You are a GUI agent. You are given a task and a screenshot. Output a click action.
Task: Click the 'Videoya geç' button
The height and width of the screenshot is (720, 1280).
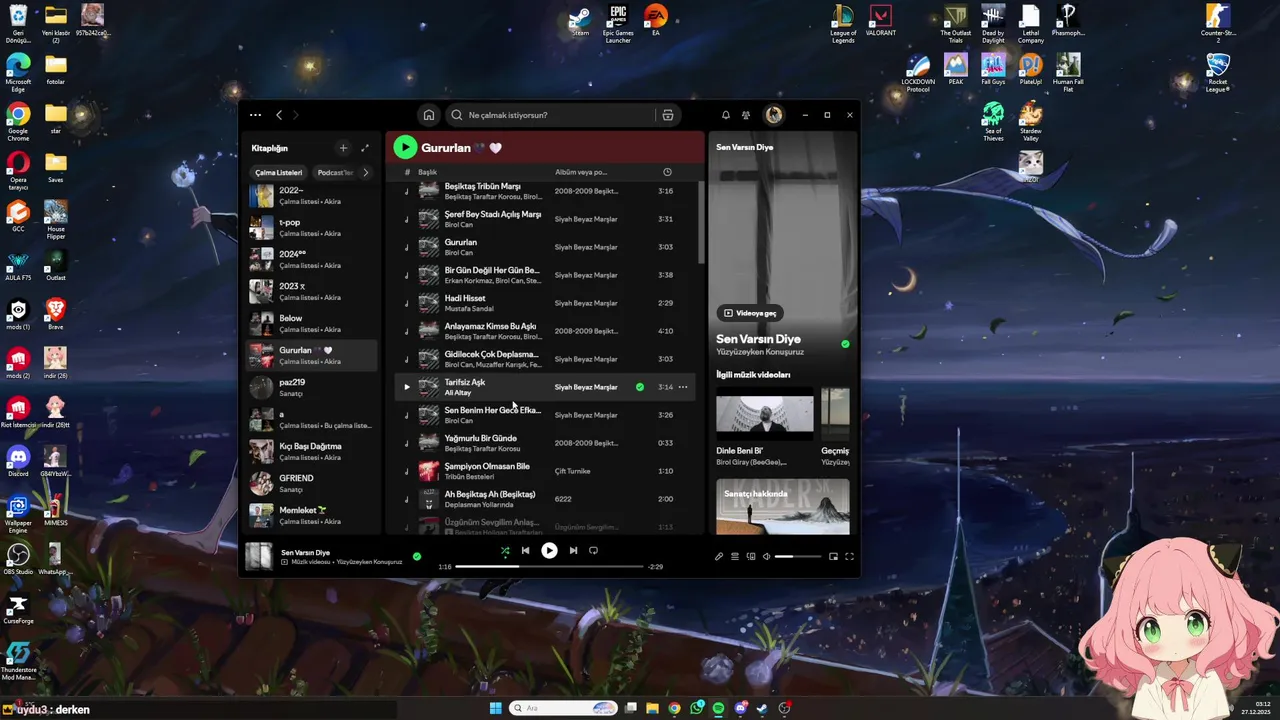click(x=750, y=313)
